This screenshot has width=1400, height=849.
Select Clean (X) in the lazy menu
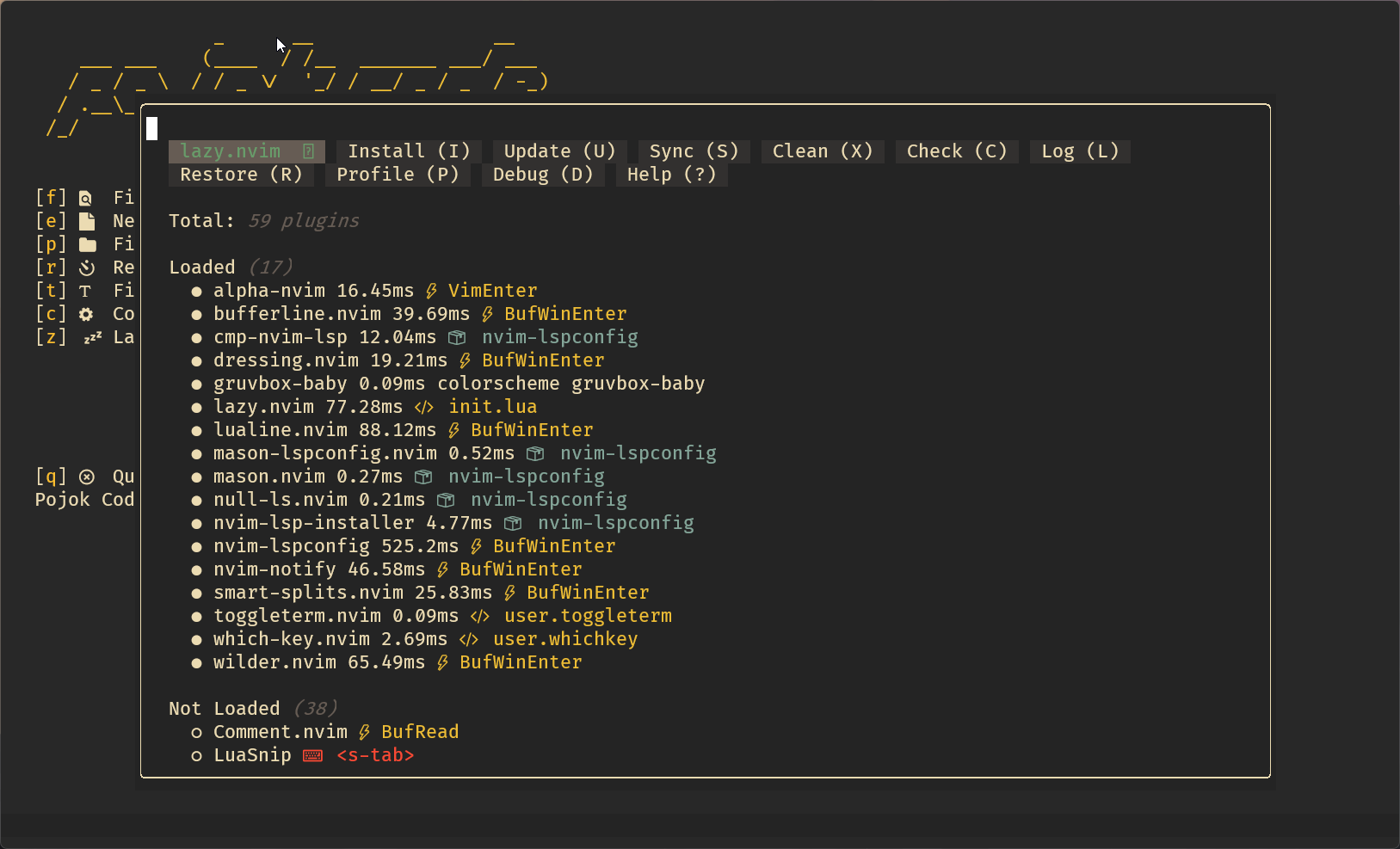[x=823, y=151]
